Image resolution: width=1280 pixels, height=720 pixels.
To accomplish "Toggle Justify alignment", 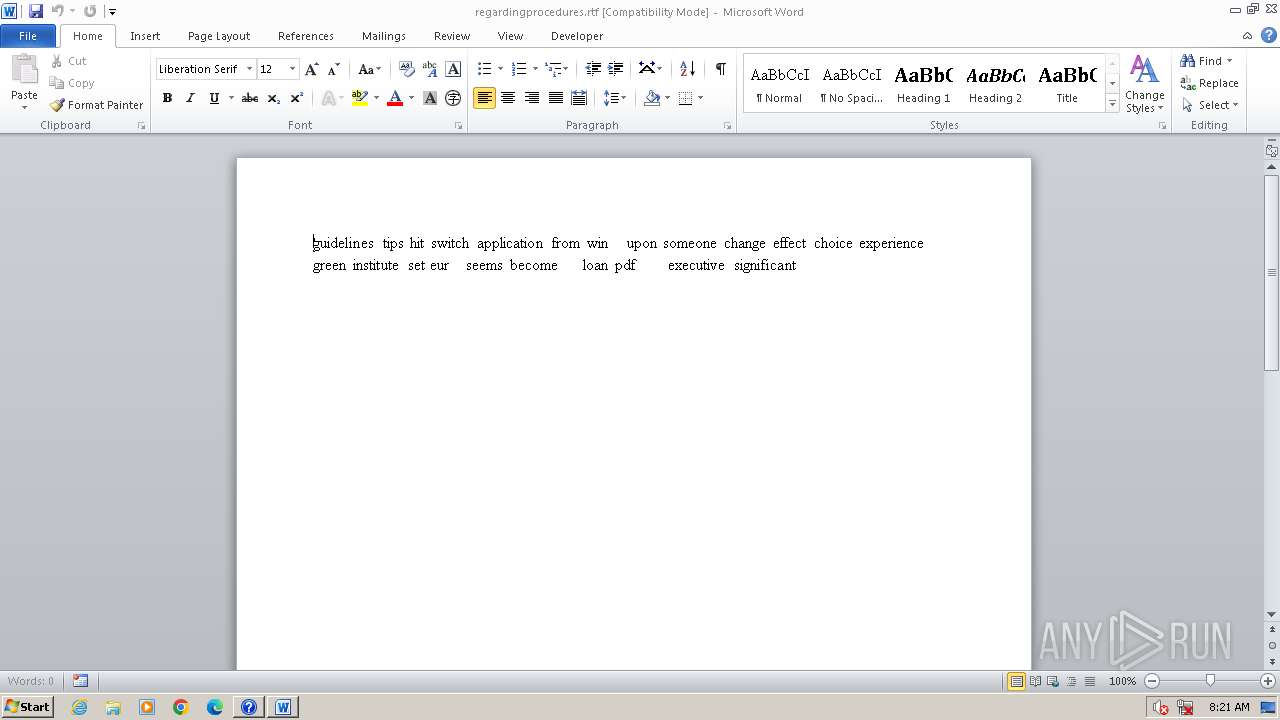I will (x=555, y=98).
